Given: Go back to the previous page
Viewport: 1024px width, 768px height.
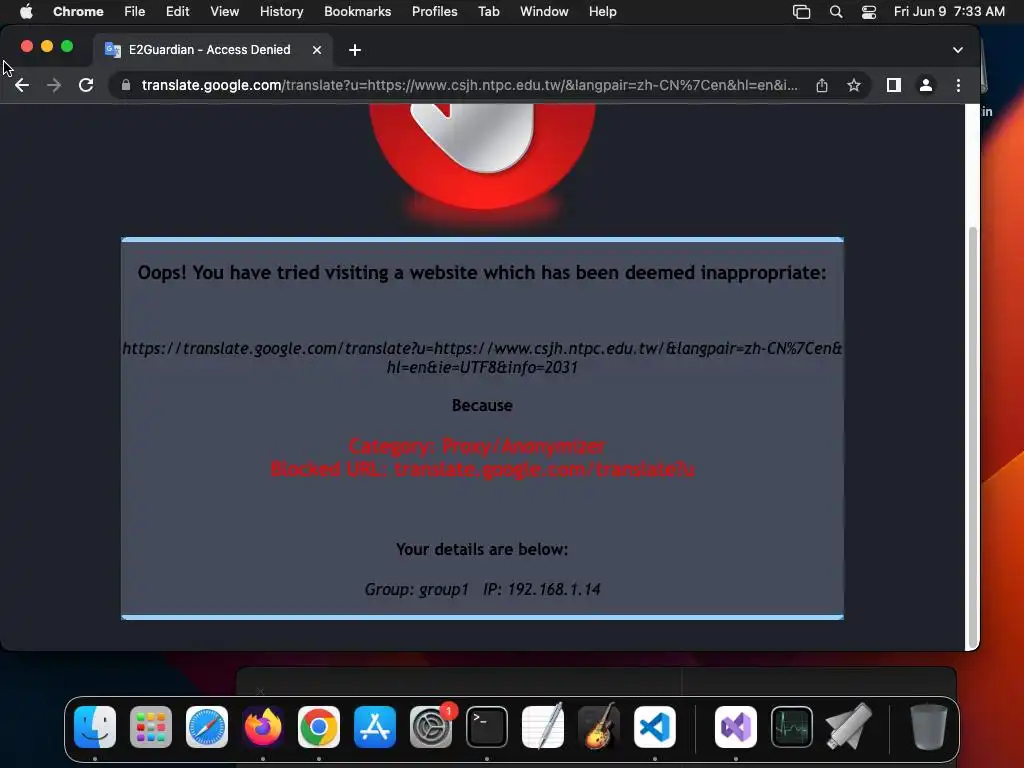Looking at the screenshot, I should point(22,86).
